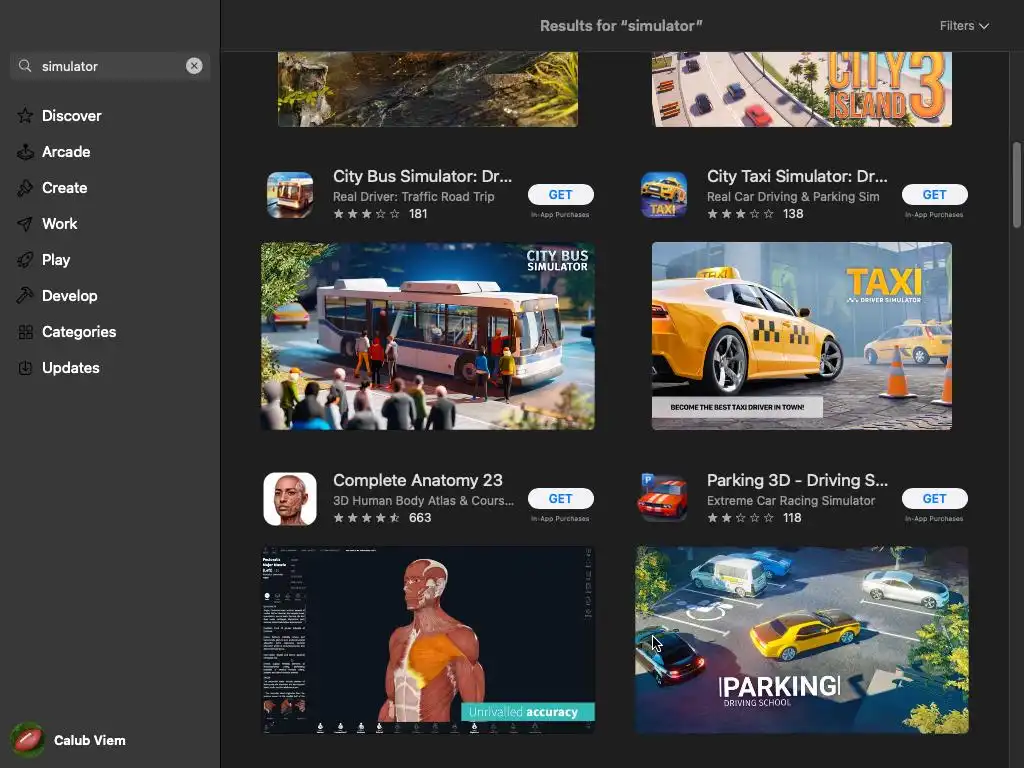
Task: Click 'Real Car Driving & Parking Sim' subtitle
Action: [793, 197]
